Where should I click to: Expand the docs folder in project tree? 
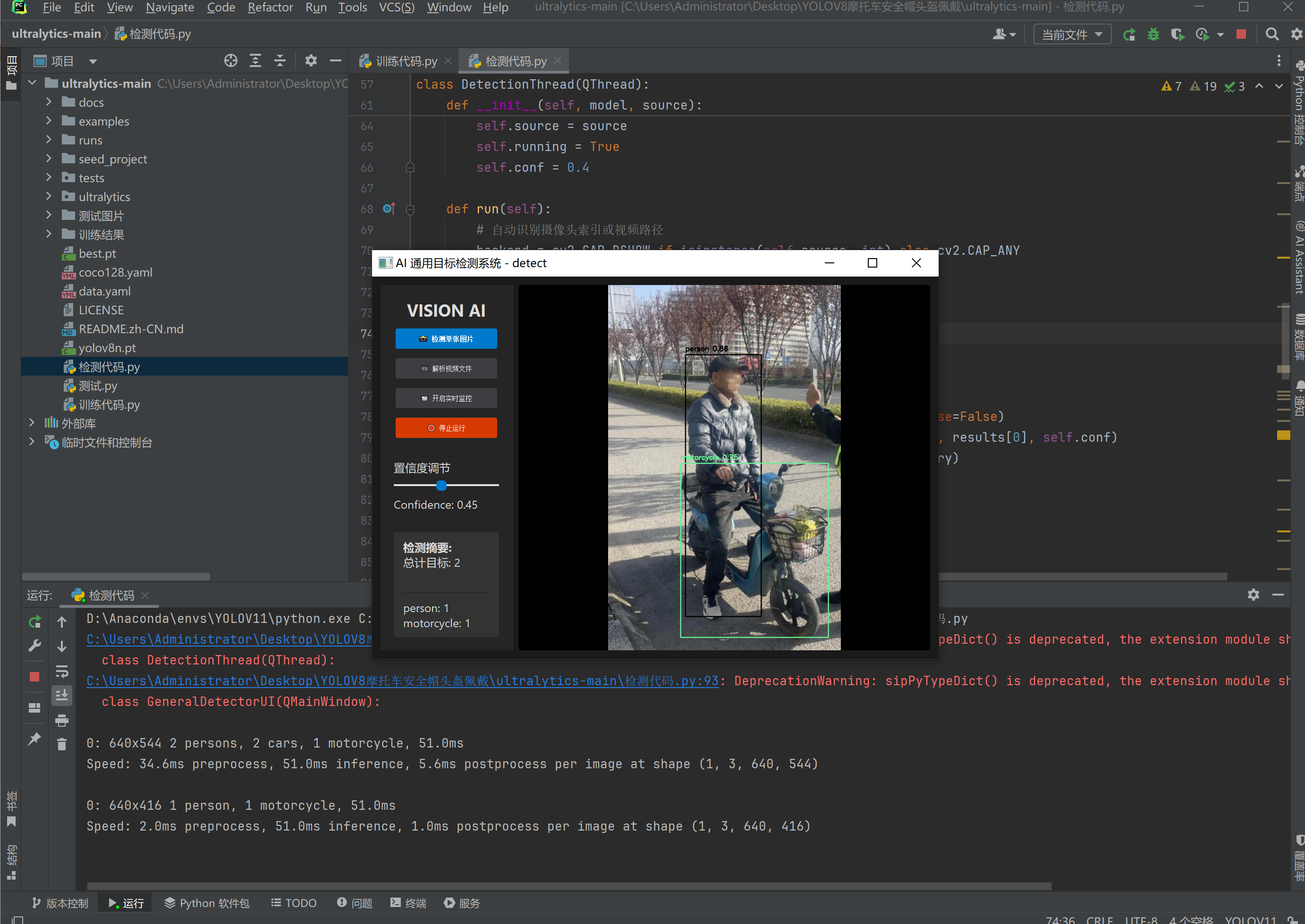tap(49, 102)
